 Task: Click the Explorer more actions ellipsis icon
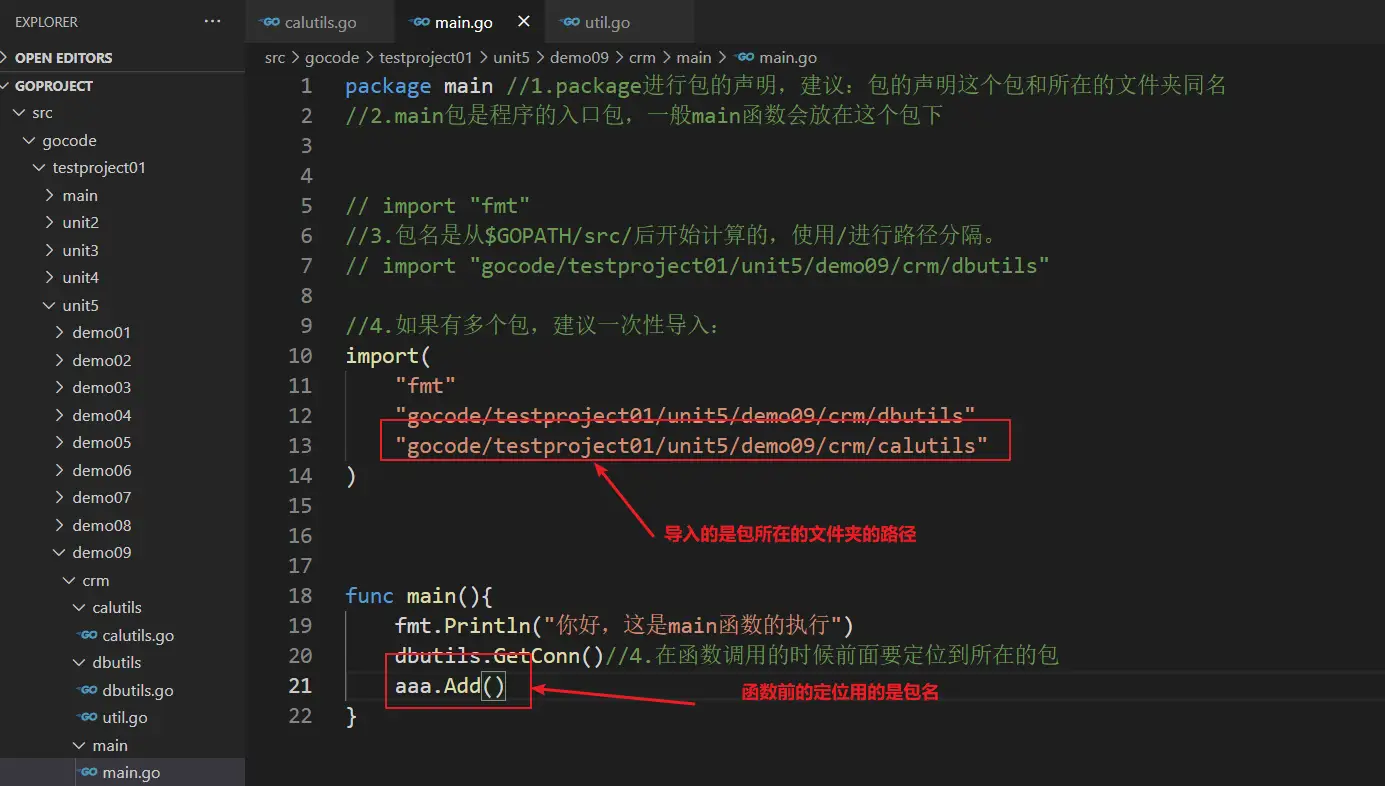[213, 22]
